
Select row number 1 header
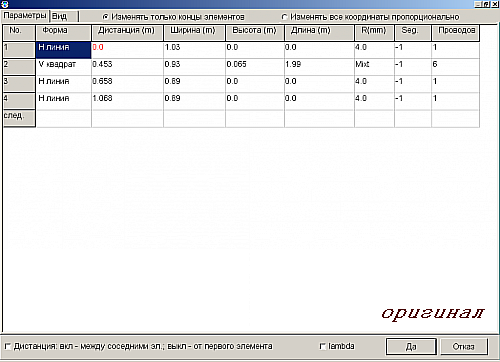[19, 50]
